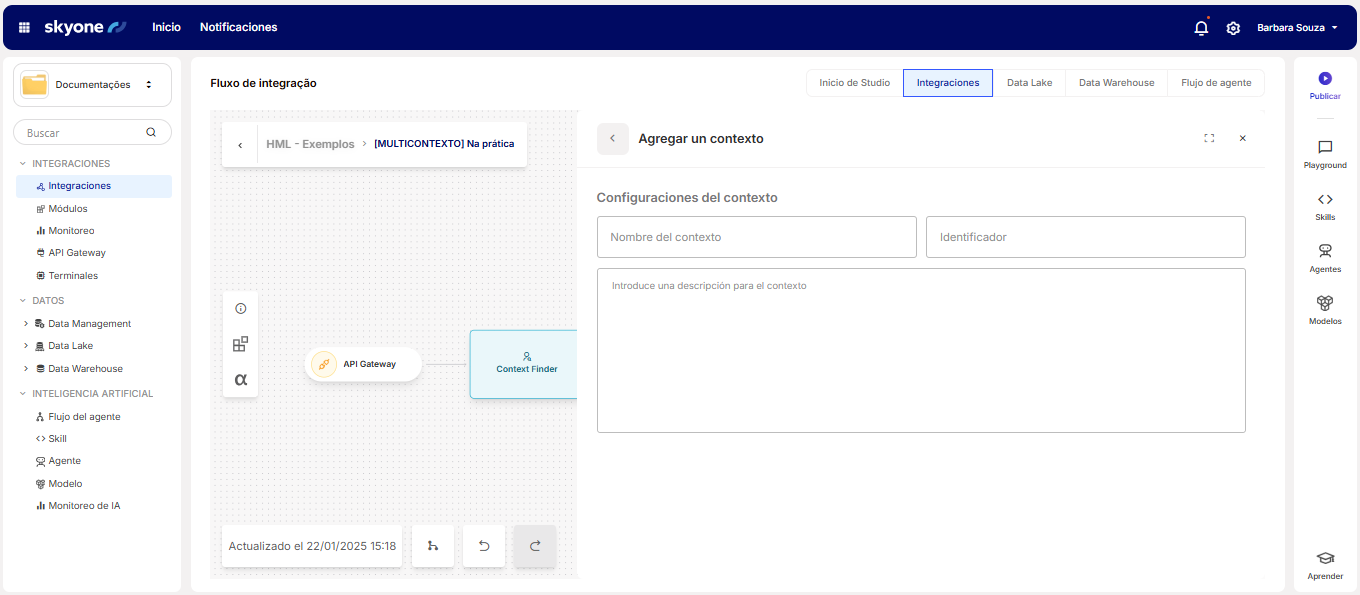Click the Nombre del contexto field

tap(756, 237)
